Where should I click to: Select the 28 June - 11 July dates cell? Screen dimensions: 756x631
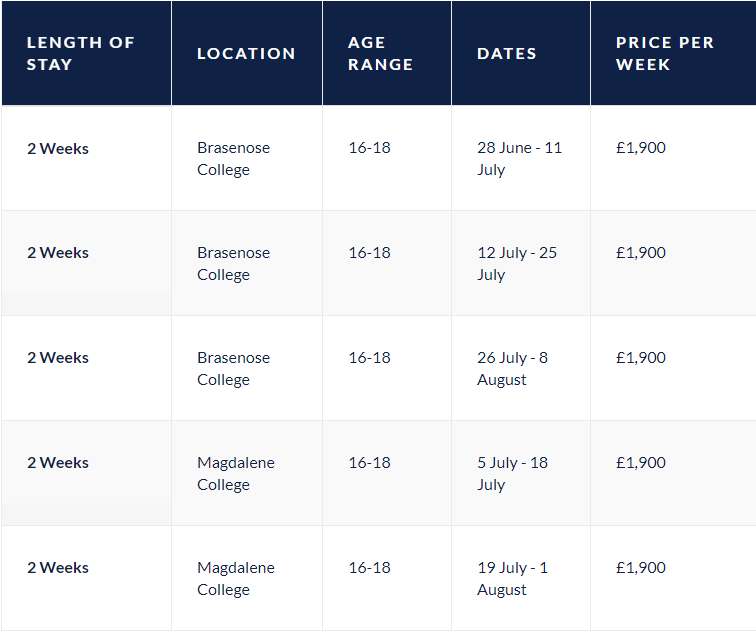pos(520,159)
